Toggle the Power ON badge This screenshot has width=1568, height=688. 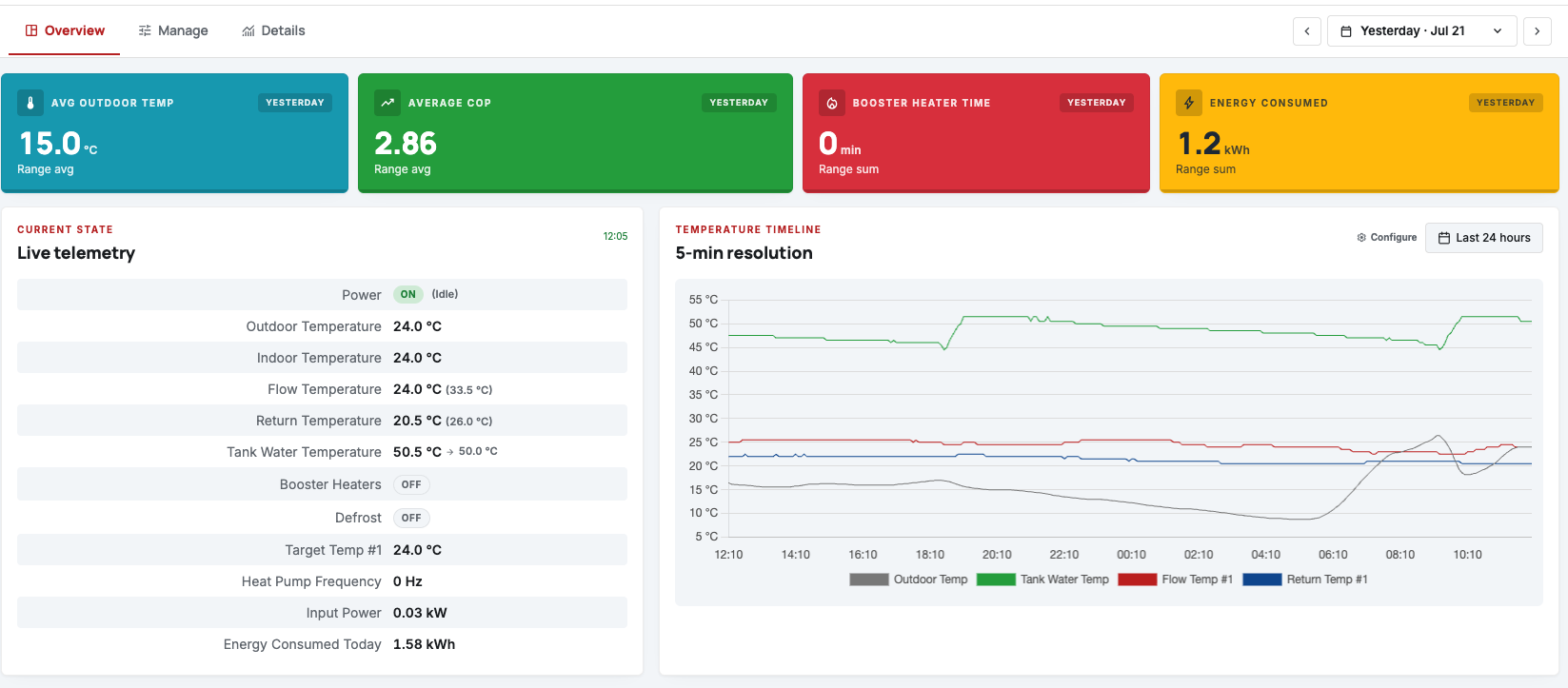click(x=408, y=295)
